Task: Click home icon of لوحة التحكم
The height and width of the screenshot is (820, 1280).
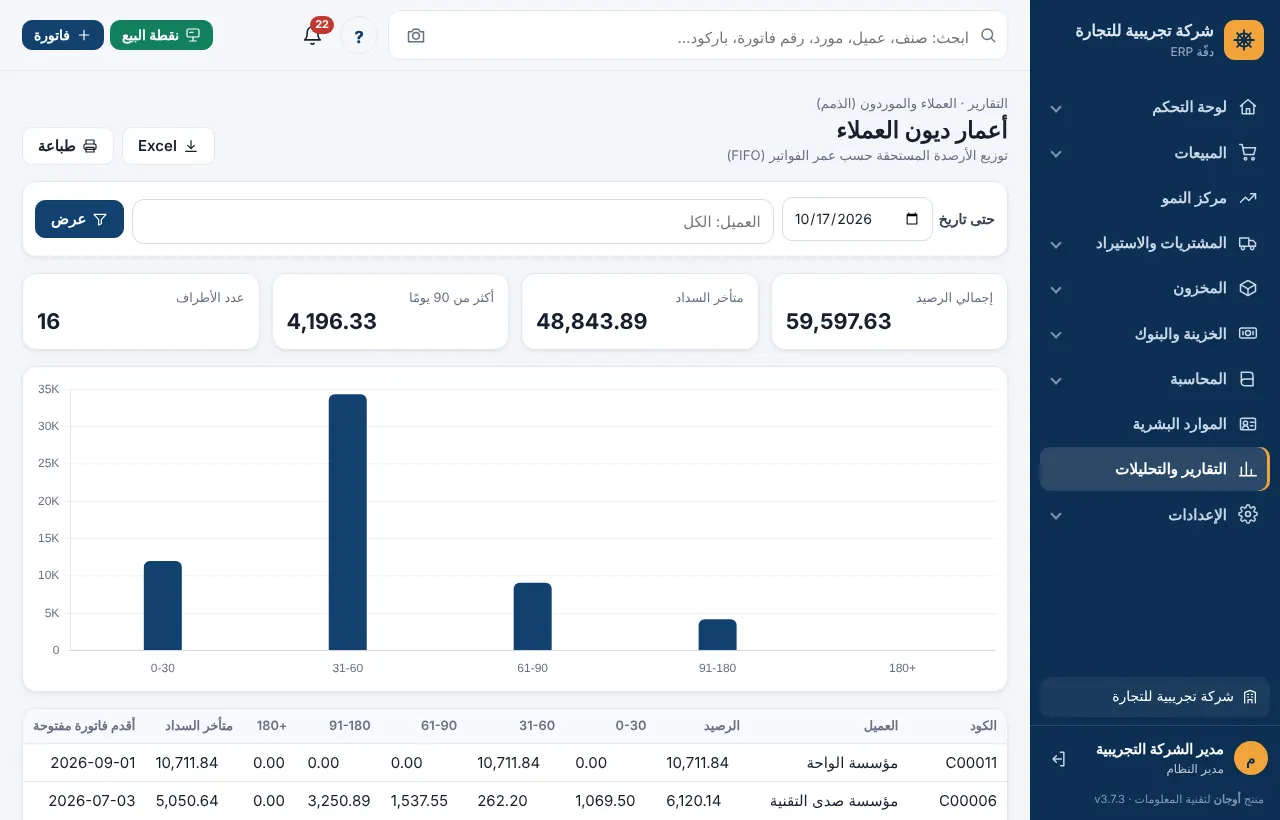Action: pos(1247,107)
